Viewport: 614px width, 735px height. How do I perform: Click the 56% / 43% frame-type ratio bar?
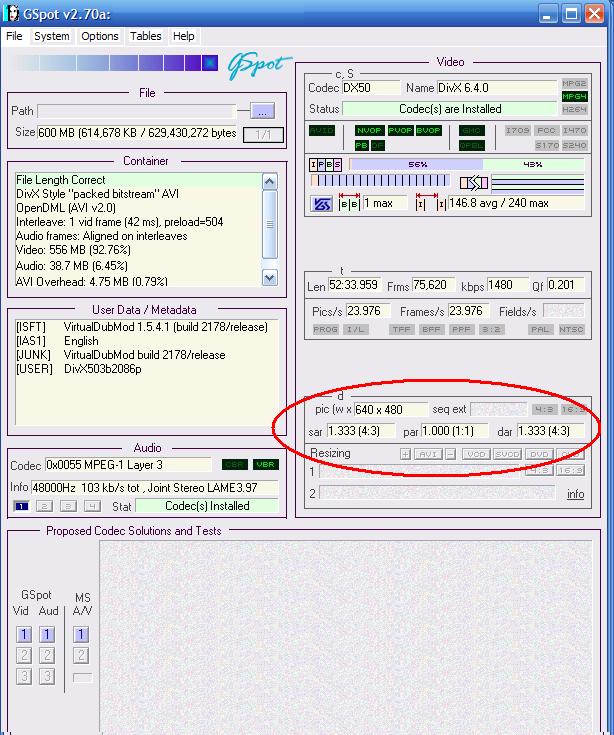click(x=467, y=165)
